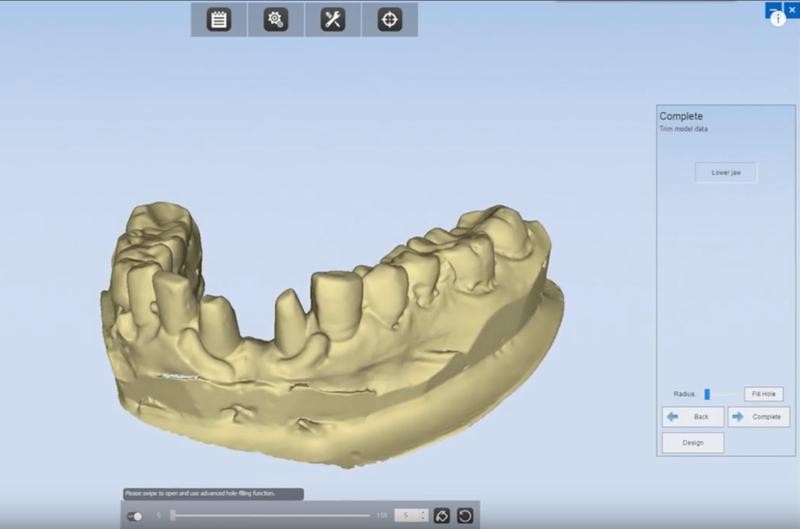Open the gear settings icon in toolbar

[x=276, y=19]
